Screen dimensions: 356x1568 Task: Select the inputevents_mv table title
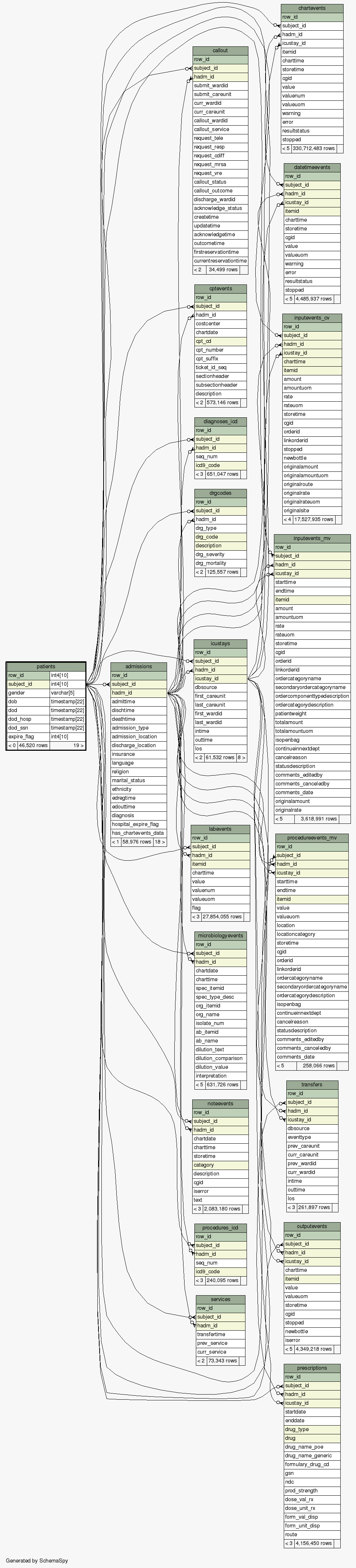point(311,538)
